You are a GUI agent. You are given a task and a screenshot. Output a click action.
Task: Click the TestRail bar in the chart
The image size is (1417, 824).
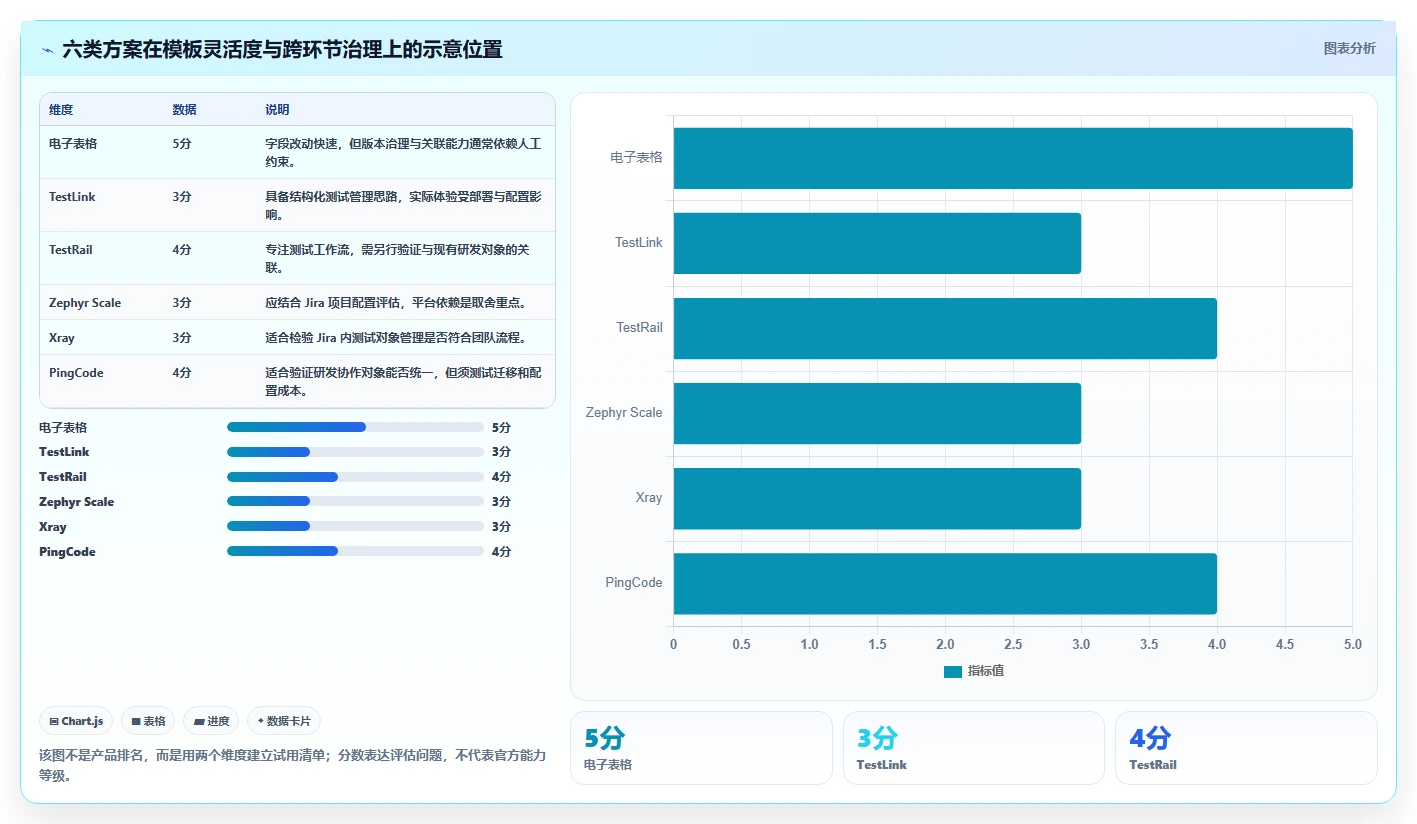point(945,328)
